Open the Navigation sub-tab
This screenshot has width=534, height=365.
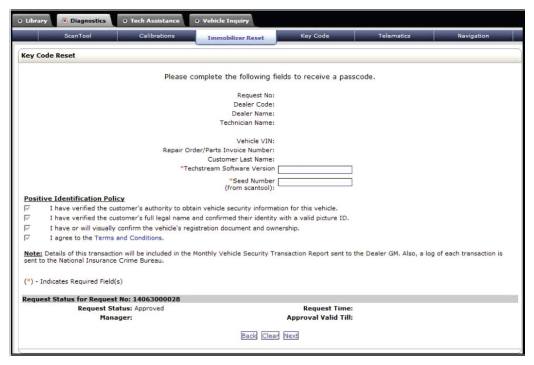coord(473,36)
